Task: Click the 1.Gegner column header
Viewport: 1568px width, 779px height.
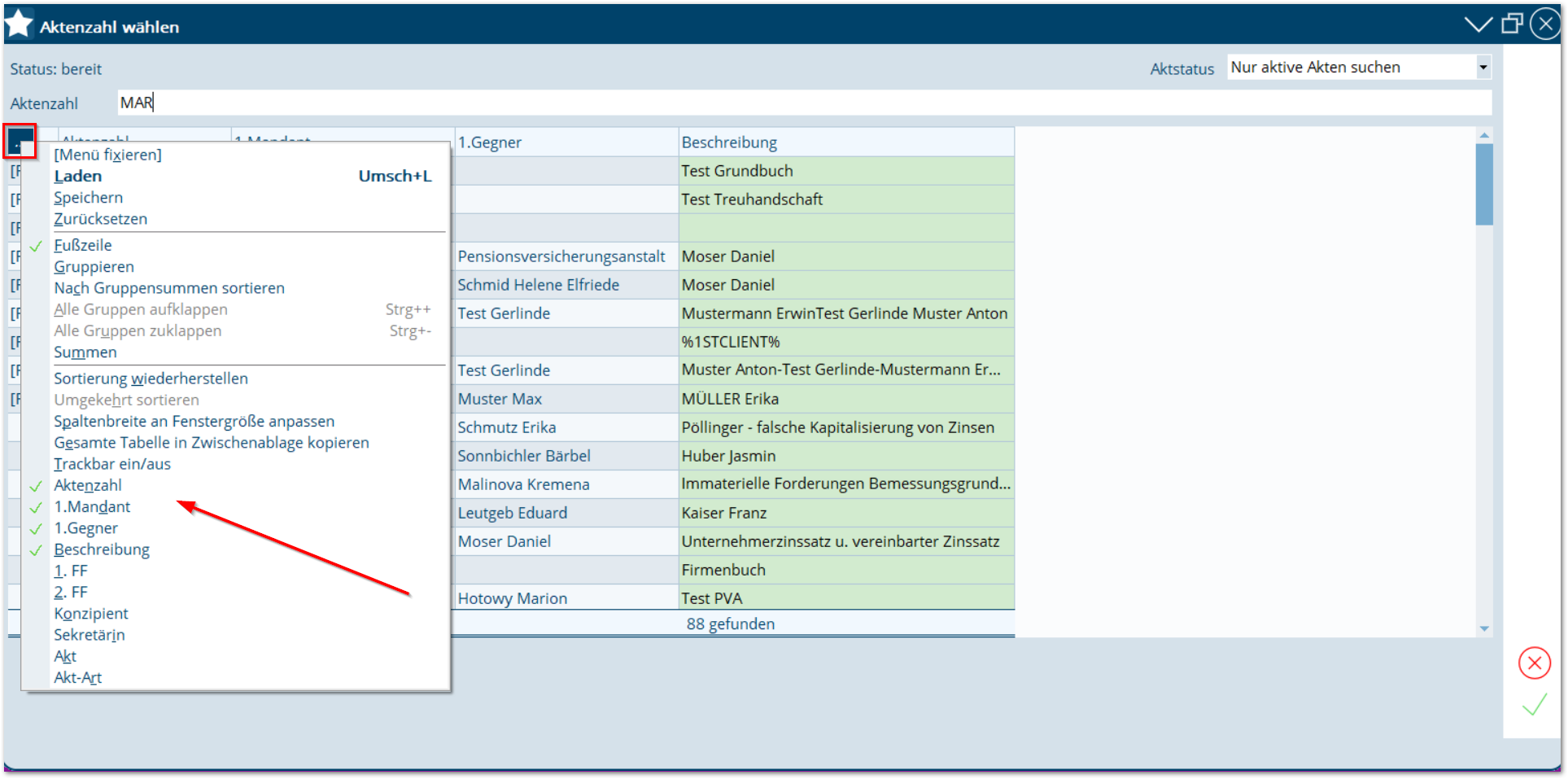Action: [566, 142]
